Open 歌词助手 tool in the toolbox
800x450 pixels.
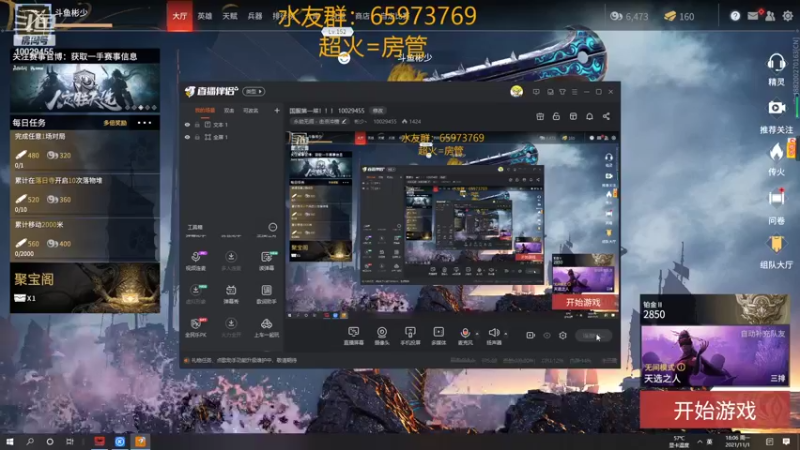click(266, 294)
